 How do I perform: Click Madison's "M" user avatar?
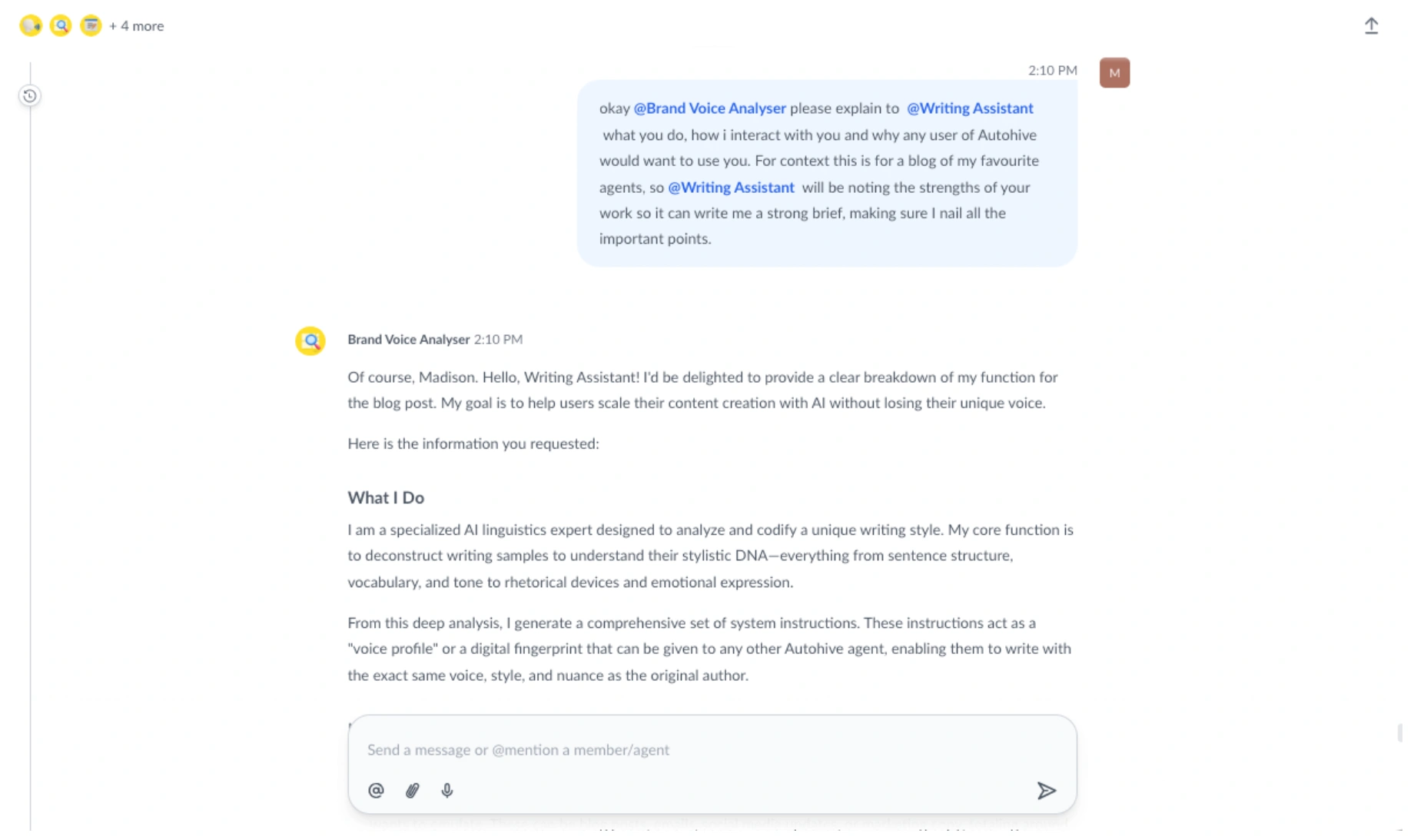click(x=1114, y=72)
